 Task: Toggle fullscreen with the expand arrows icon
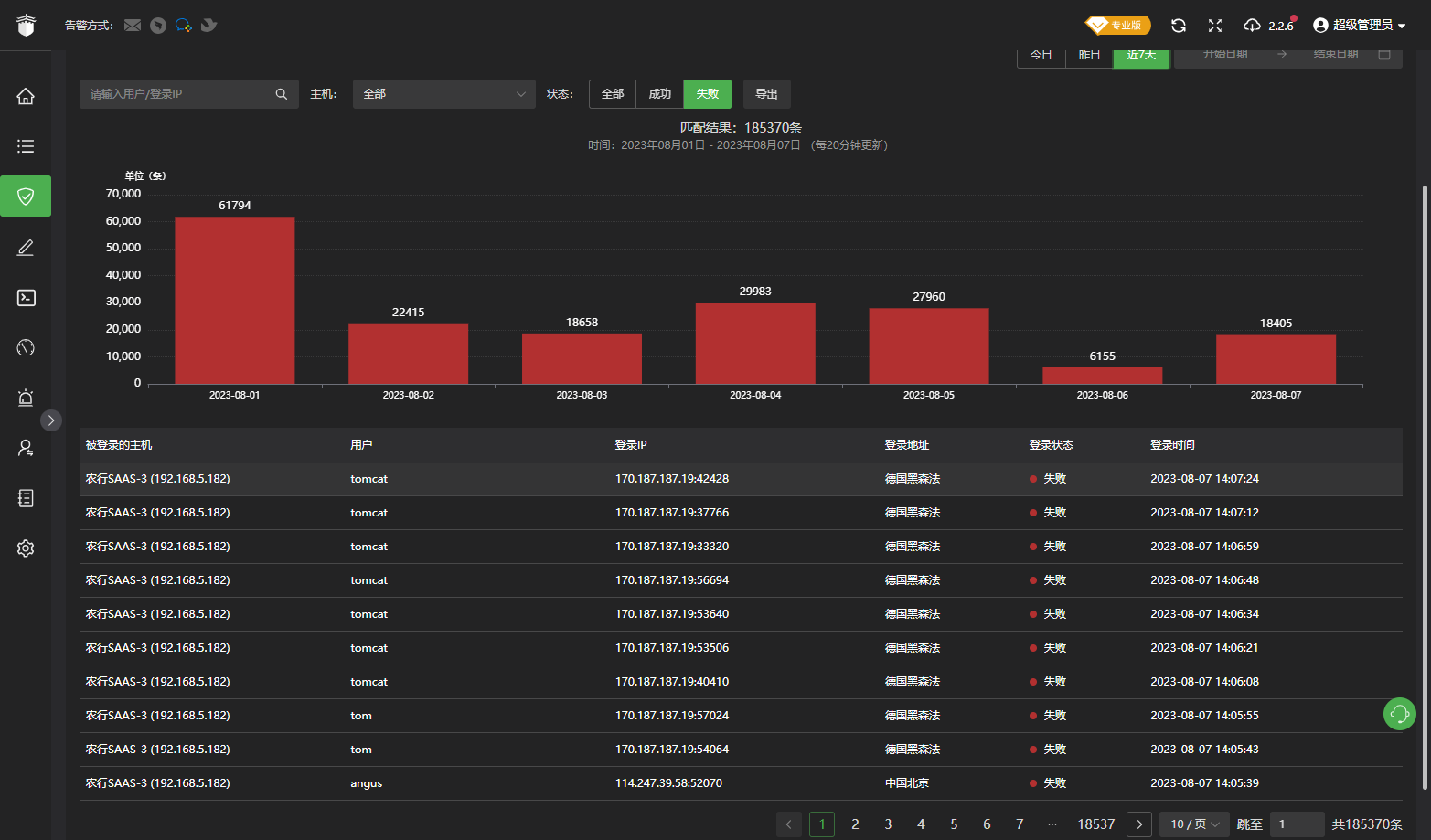pos(1215,26)
